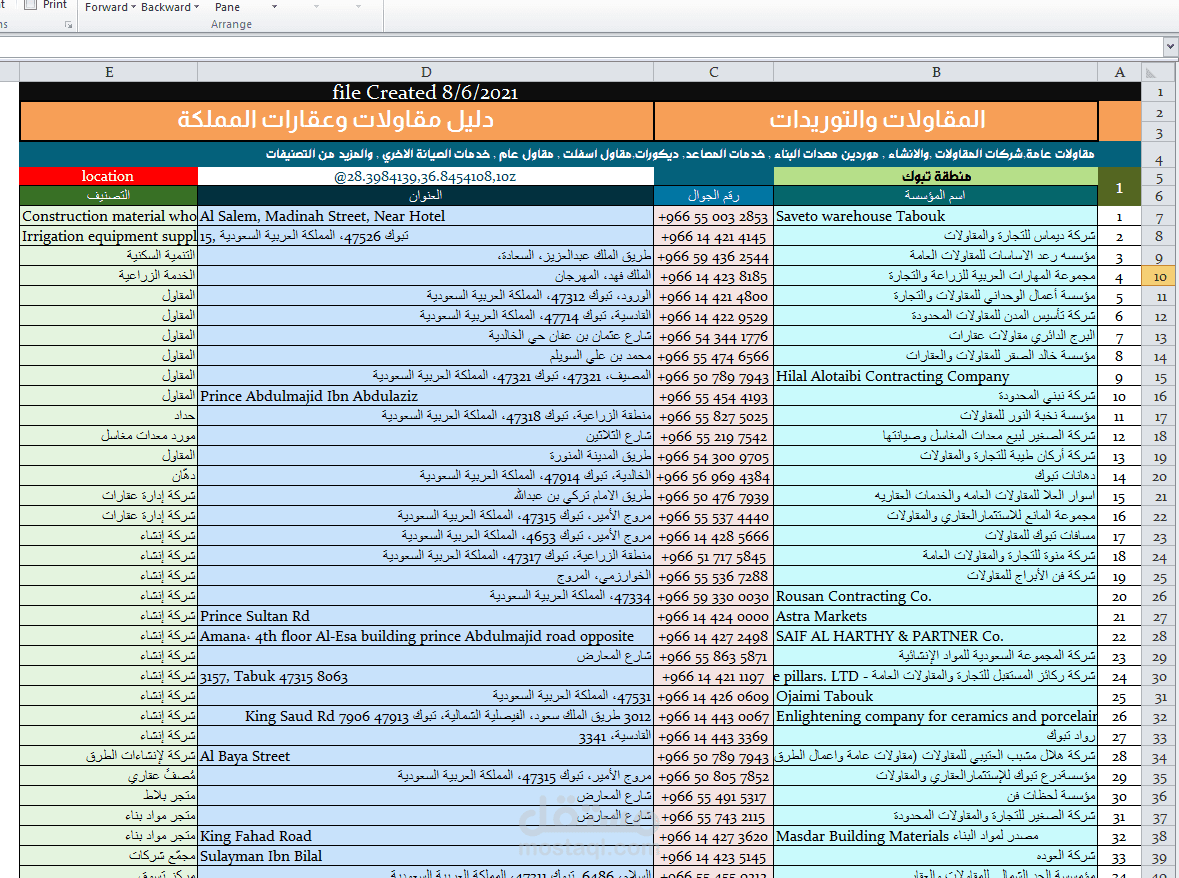
Task: Click inside the formula bar field
Action: 580,47
